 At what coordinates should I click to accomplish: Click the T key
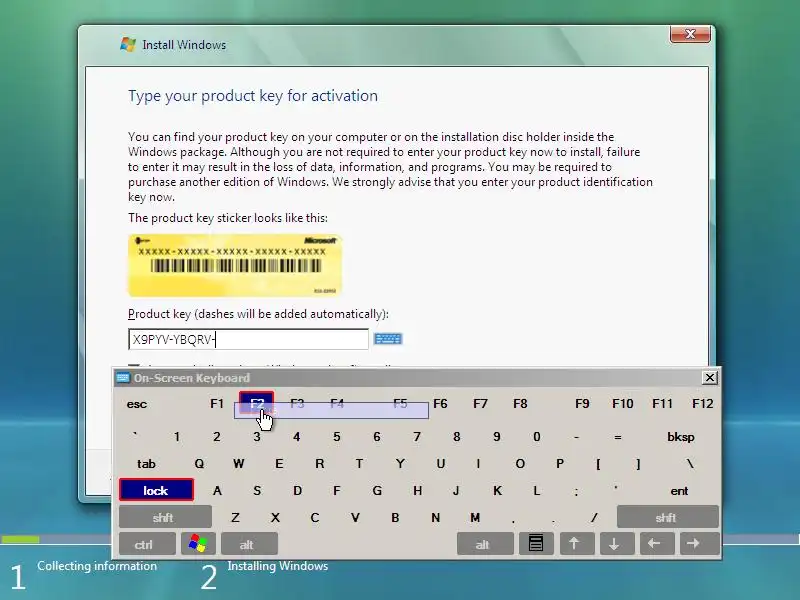pyautogui.click(x=359, y=464)
